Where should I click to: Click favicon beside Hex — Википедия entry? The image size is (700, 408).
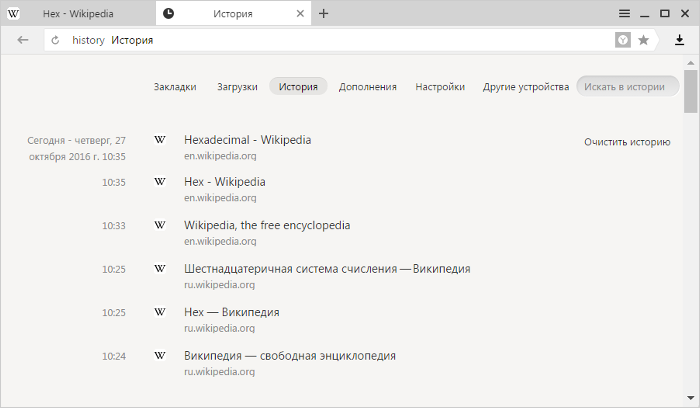click(x=160, y=312)
